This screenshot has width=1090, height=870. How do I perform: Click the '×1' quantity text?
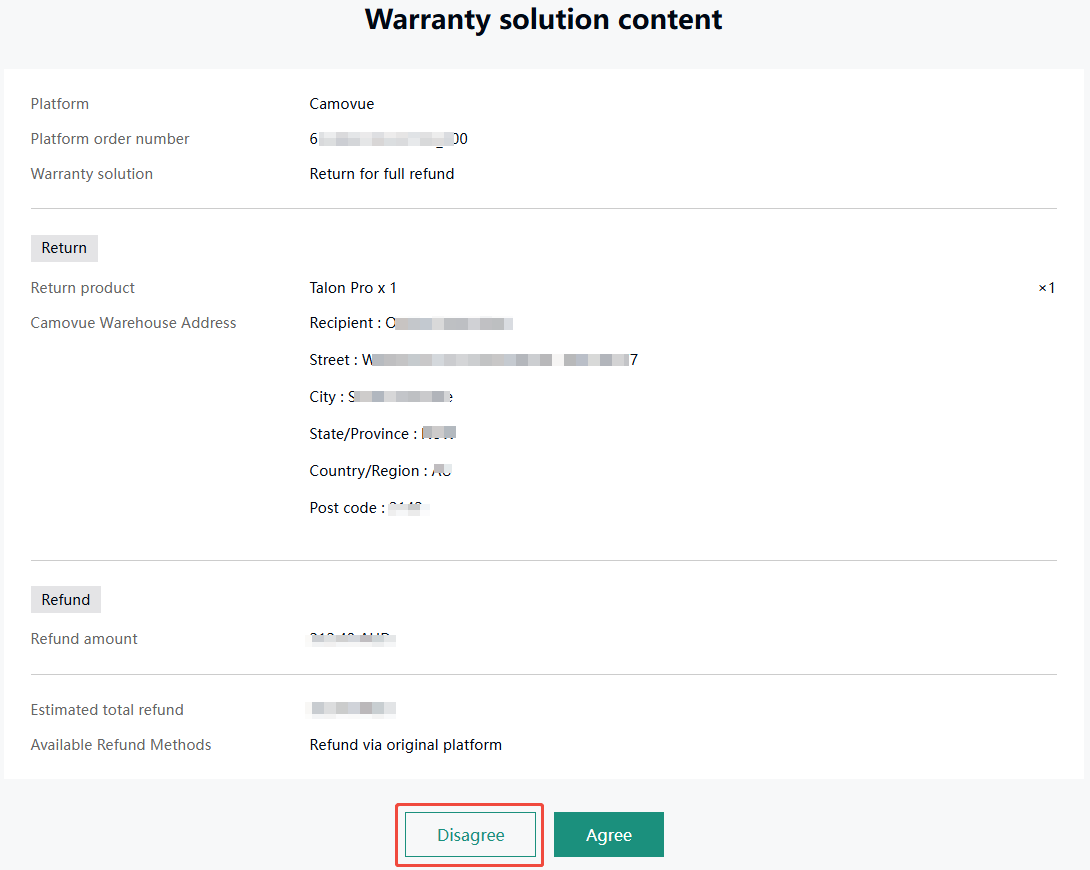tap(1046, 288)
